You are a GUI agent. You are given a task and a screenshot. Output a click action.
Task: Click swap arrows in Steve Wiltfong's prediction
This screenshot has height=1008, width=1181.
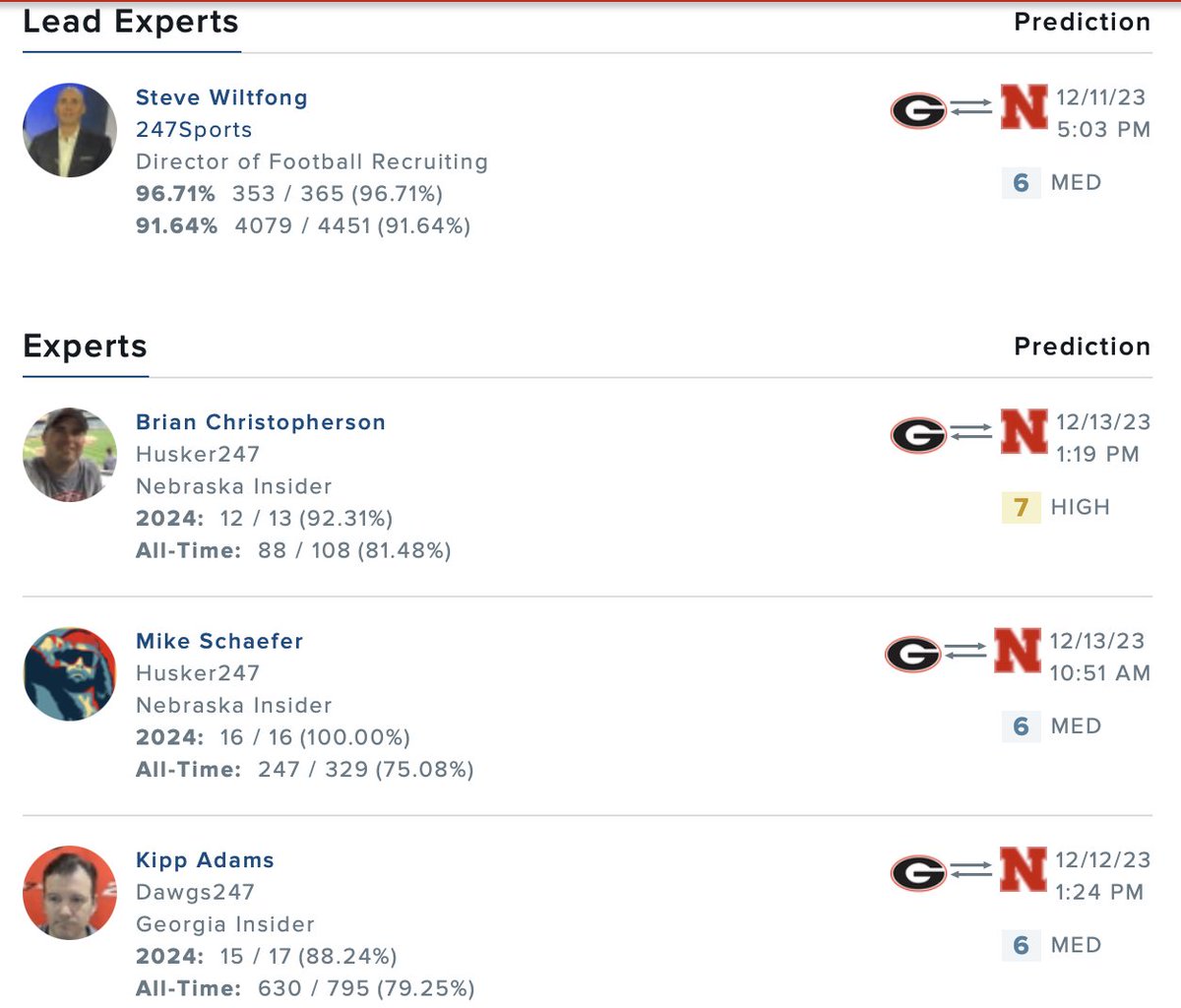pos(972,107)
